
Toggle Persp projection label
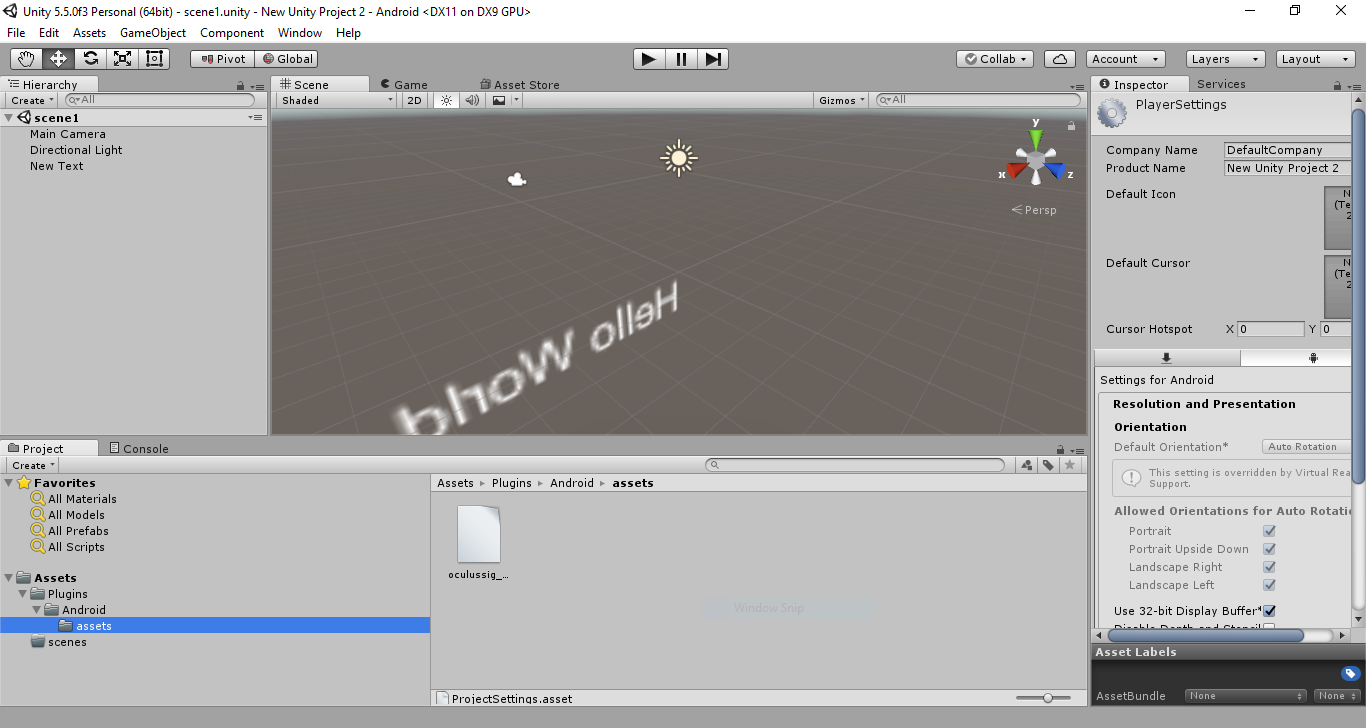pos(1034,210)
